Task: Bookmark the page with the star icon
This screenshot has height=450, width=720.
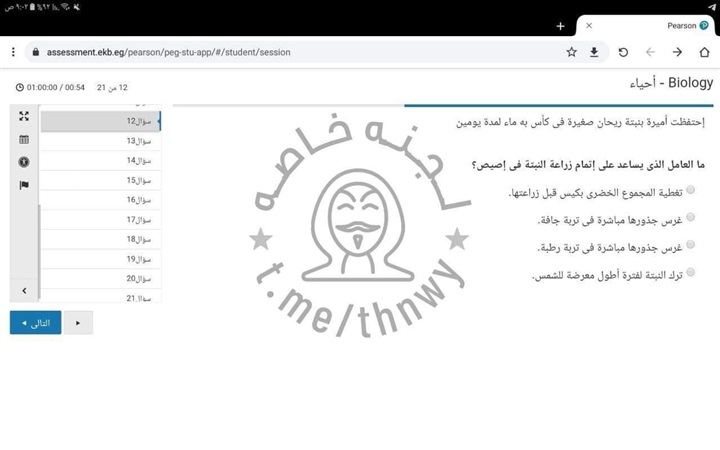Action: click(x=571, y=52)
